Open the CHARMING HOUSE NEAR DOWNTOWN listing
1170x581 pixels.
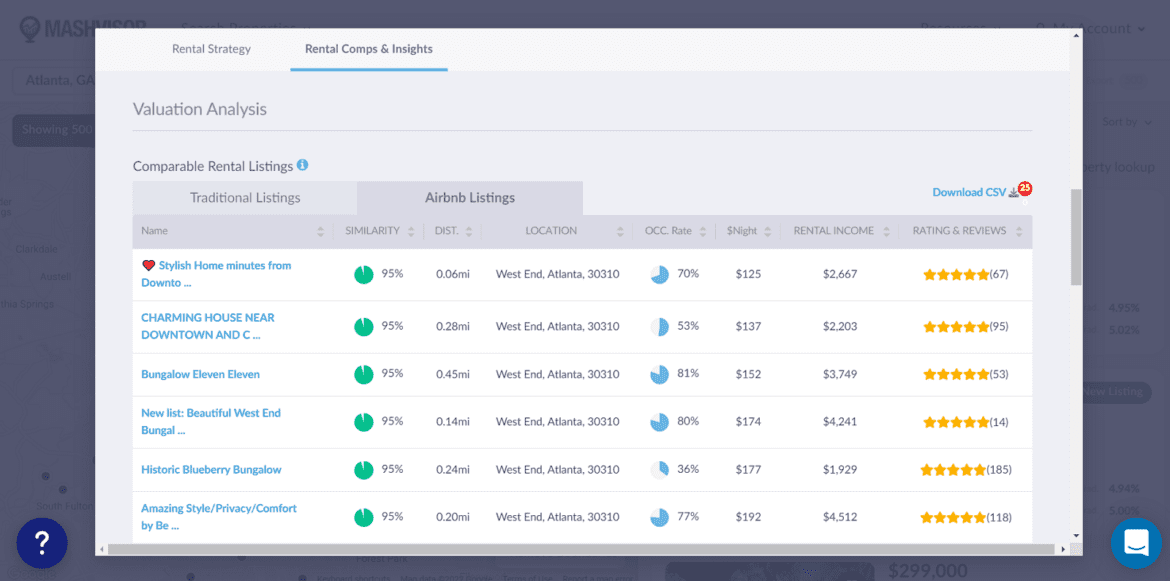(x=209, y=326)
